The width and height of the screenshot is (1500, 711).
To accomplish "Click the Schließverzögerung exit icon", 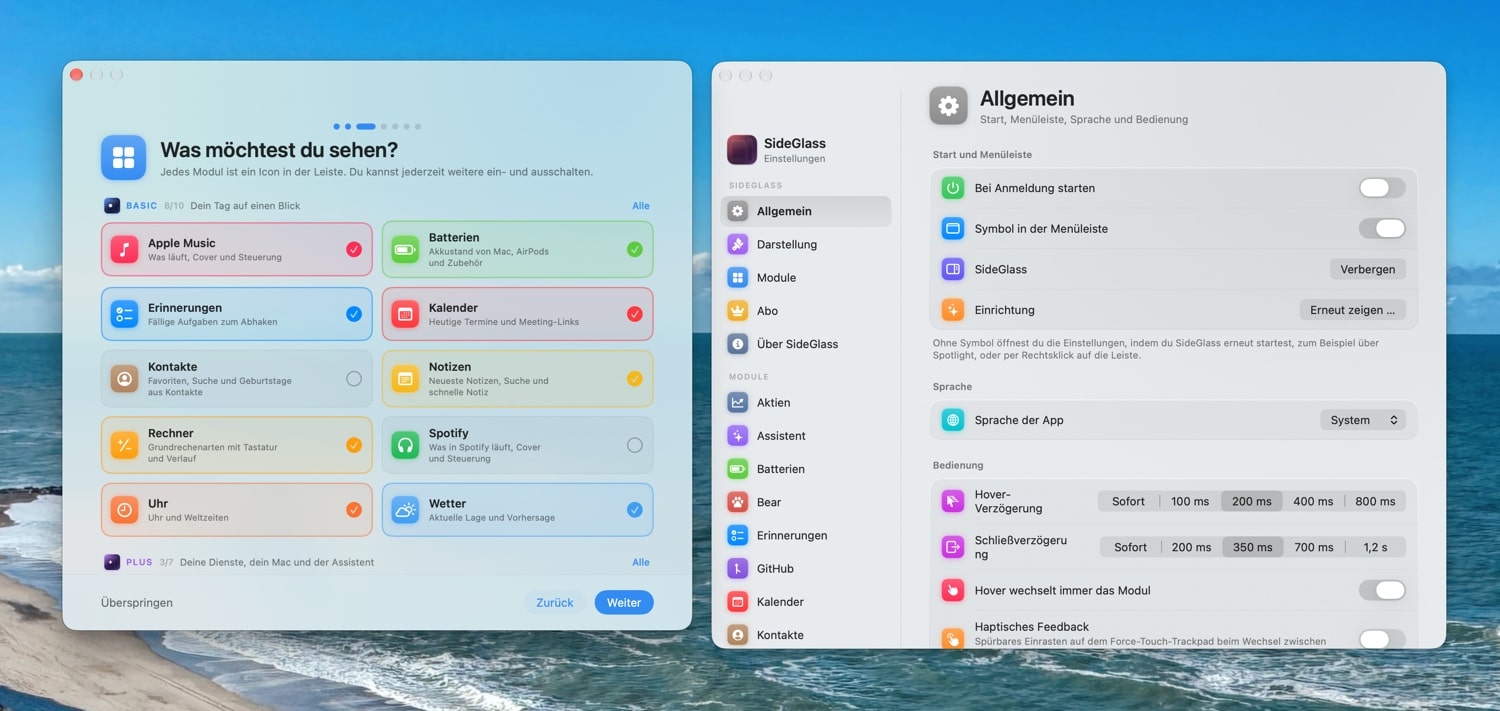I will (953, 547).
